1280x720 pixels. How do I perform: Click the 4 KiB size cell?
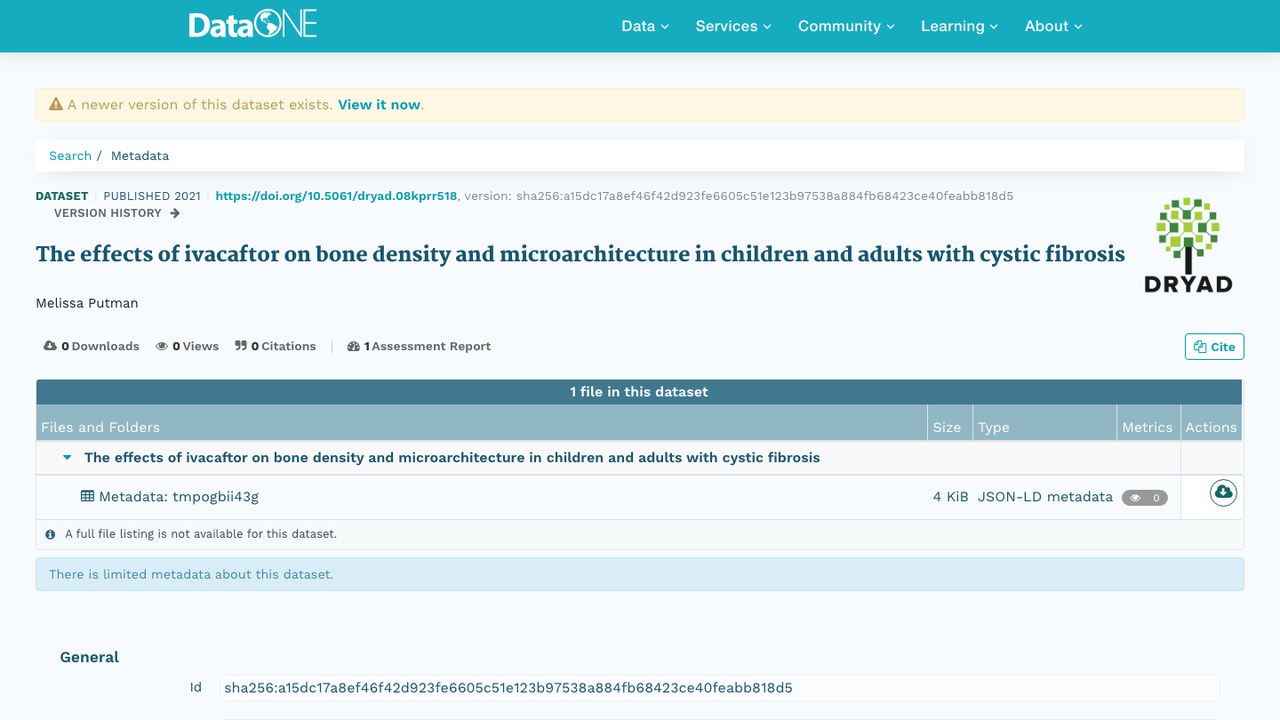951,496
